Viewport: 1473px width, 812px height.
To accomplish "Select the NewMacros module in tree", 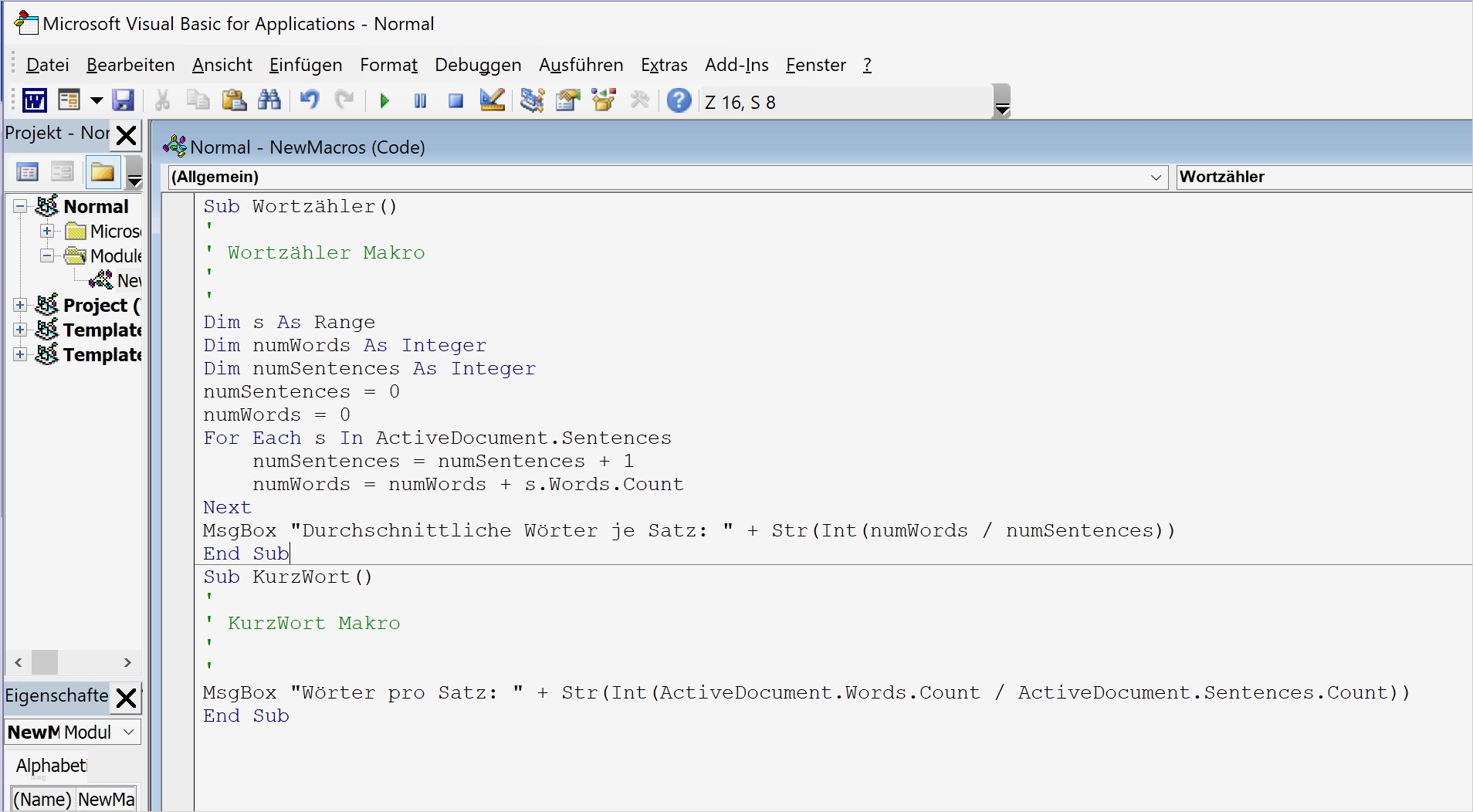I will click(128, 280).
